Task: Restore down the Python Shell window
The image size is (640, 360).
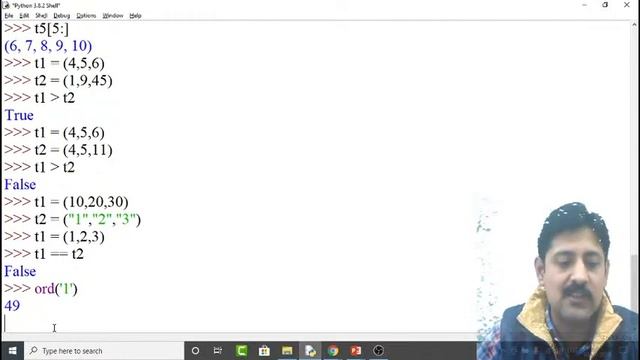Action: point(605,5)
